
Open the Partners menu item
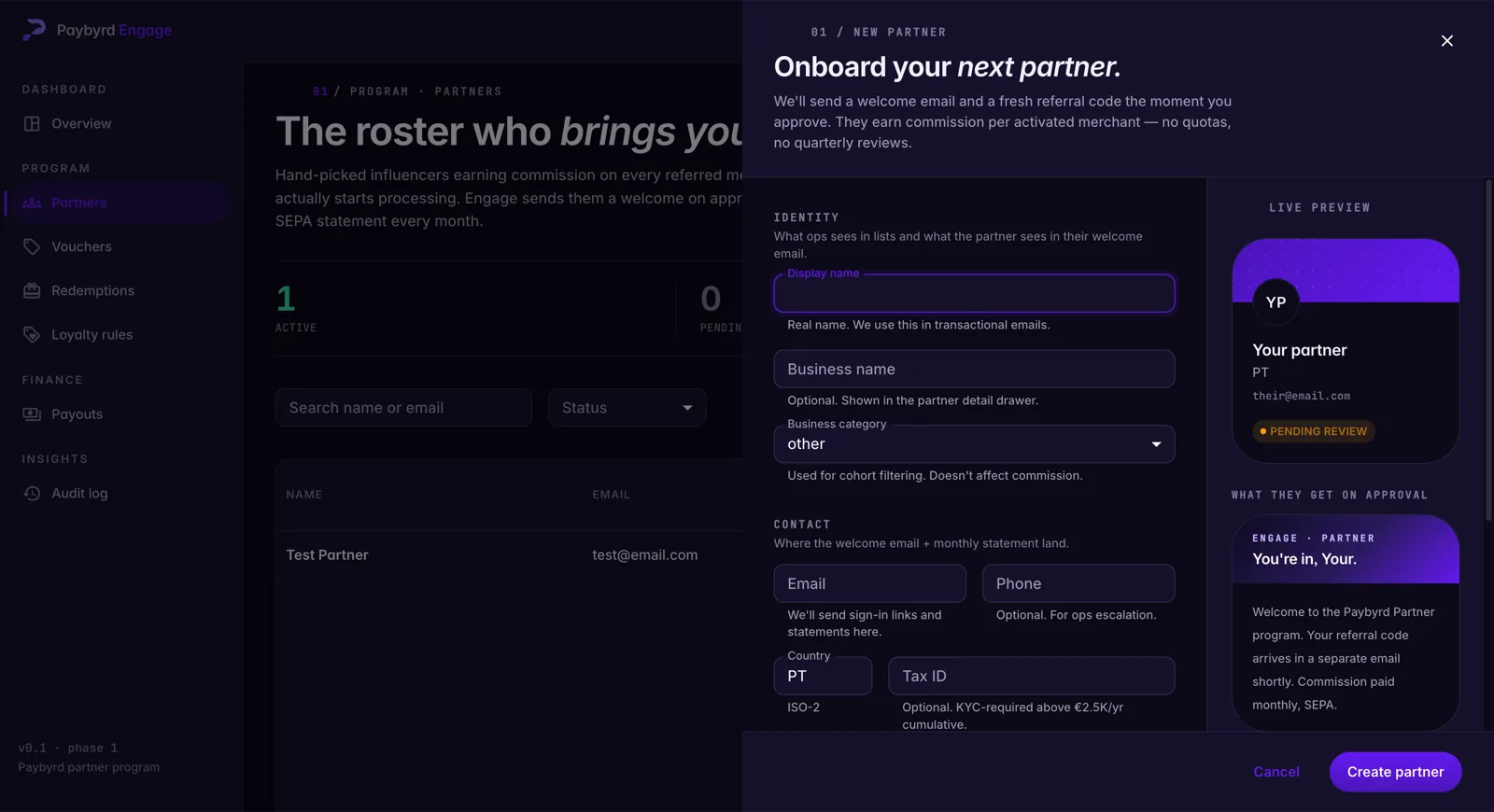(118, 203)
